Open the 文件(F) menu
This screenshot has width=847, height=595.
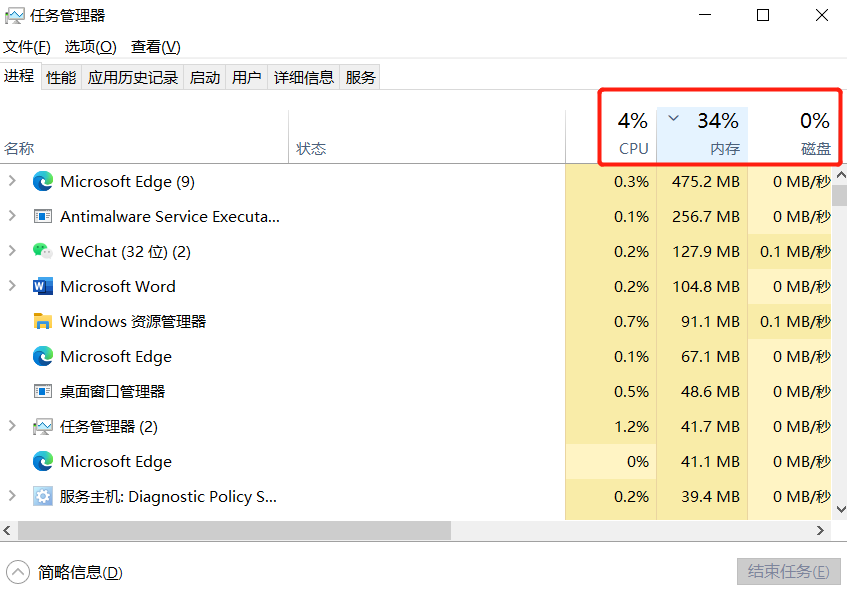[x=27, y=47]
